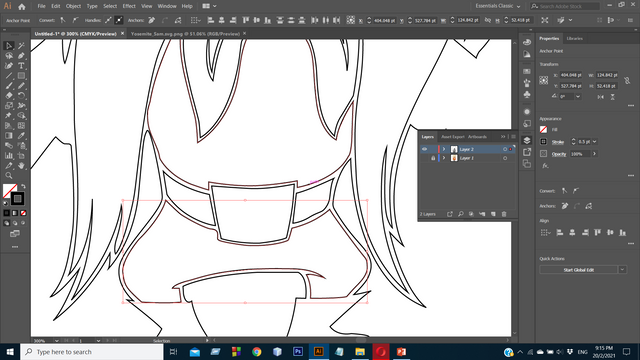Toggle lock on Layer 1
The height and width of the screenshot is (360, 640).
433,158
